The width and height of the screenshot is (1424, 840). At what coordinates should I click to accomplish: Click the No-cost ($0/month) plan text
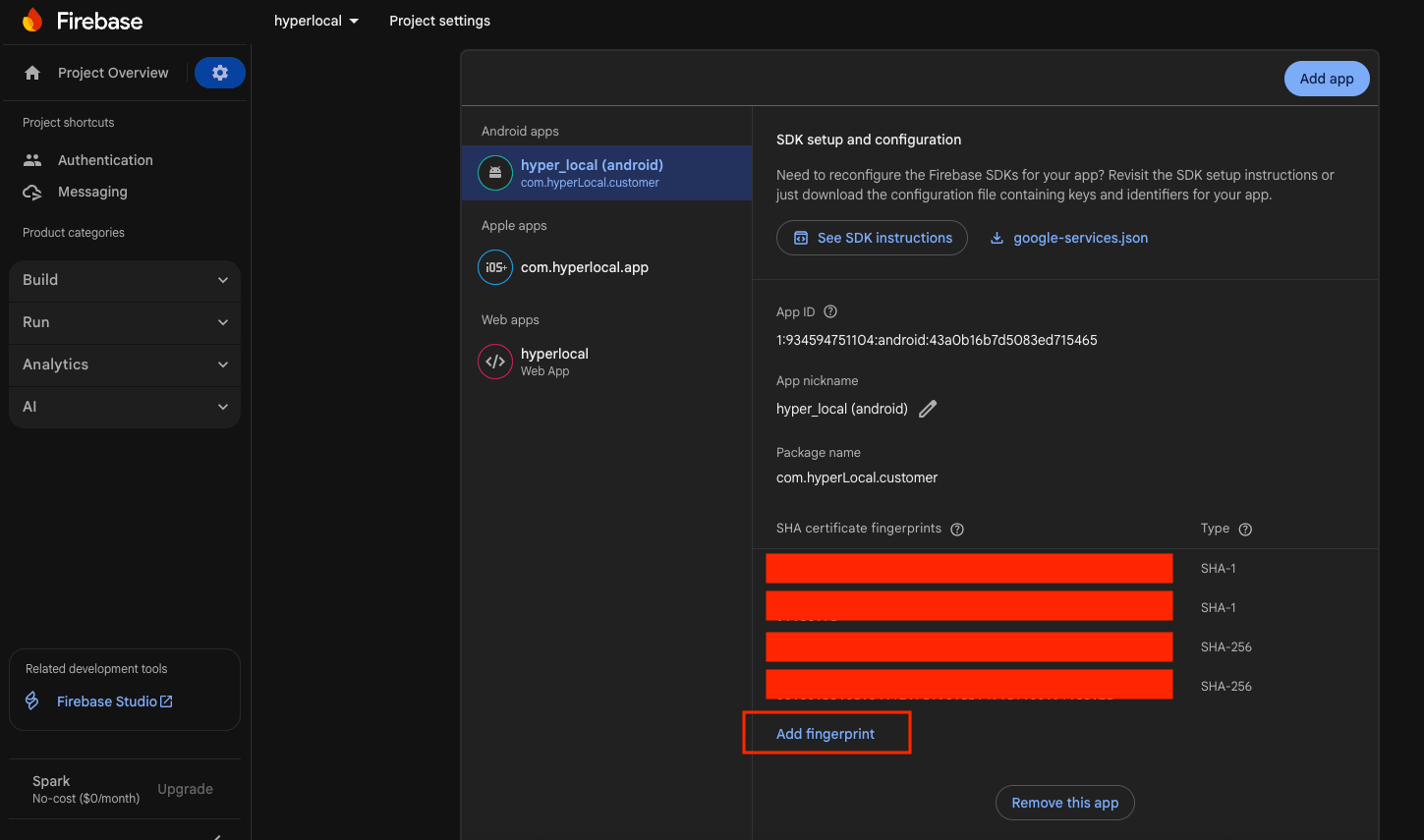pos(85,799)
